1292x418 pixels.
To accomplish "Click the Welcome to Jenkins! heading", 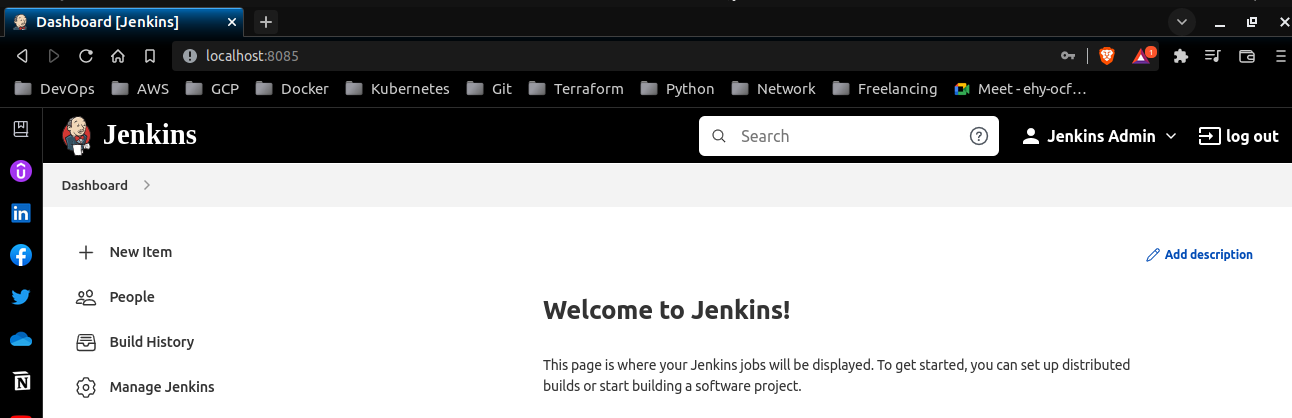I will 666,310.
